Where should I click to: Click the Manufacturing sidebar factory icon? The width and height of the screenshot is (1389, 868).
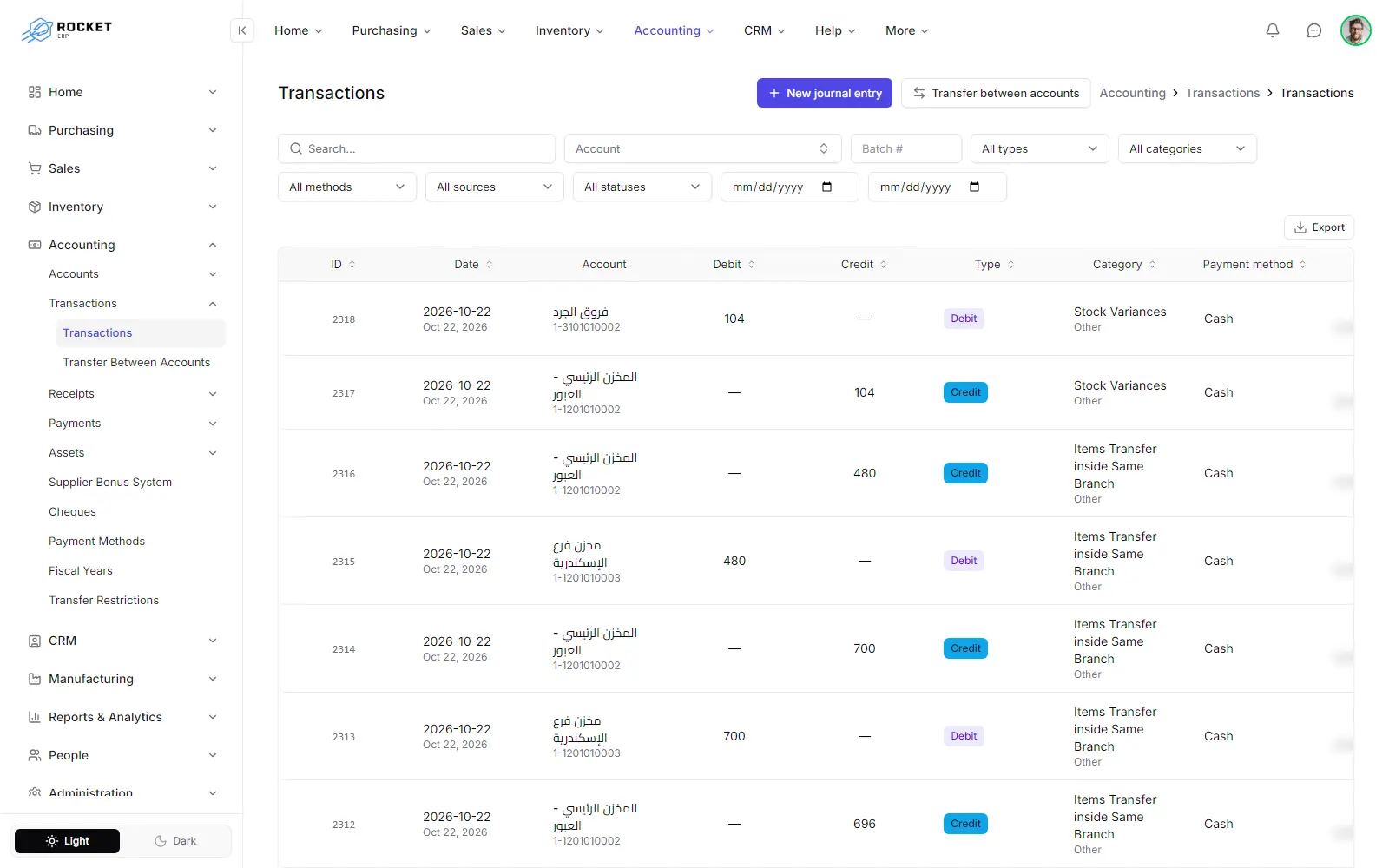(35, 679)
